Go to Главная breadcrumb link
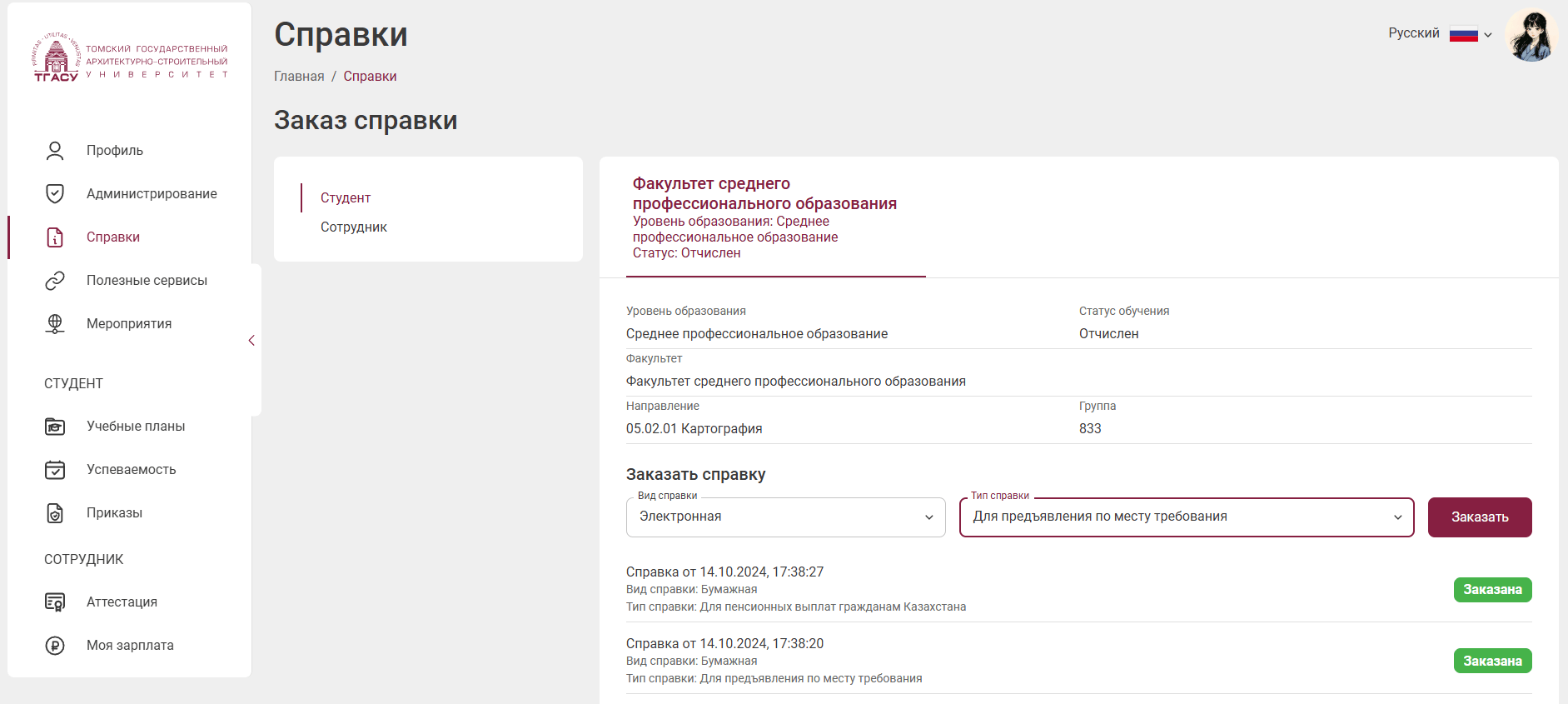1568x704 pixels. pos(299,77)
